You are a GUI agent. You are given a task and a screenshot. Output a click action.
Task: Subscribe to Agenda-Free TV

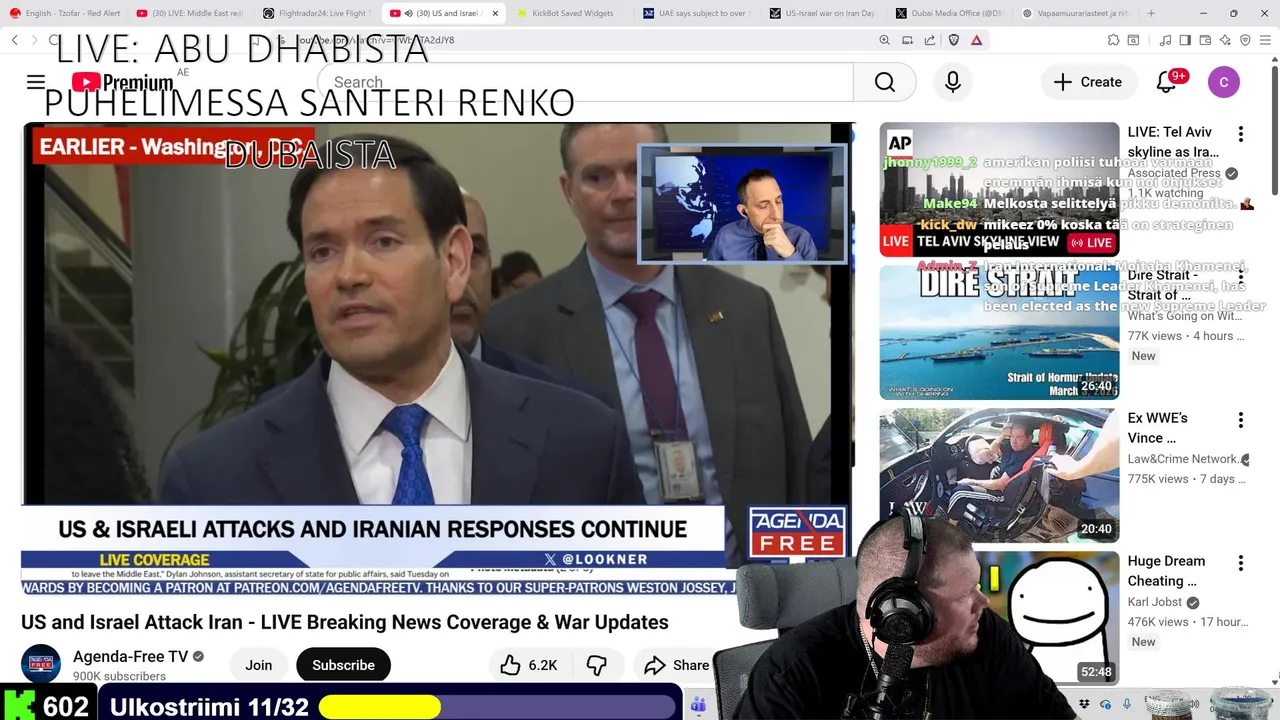(x=343, y=665)
